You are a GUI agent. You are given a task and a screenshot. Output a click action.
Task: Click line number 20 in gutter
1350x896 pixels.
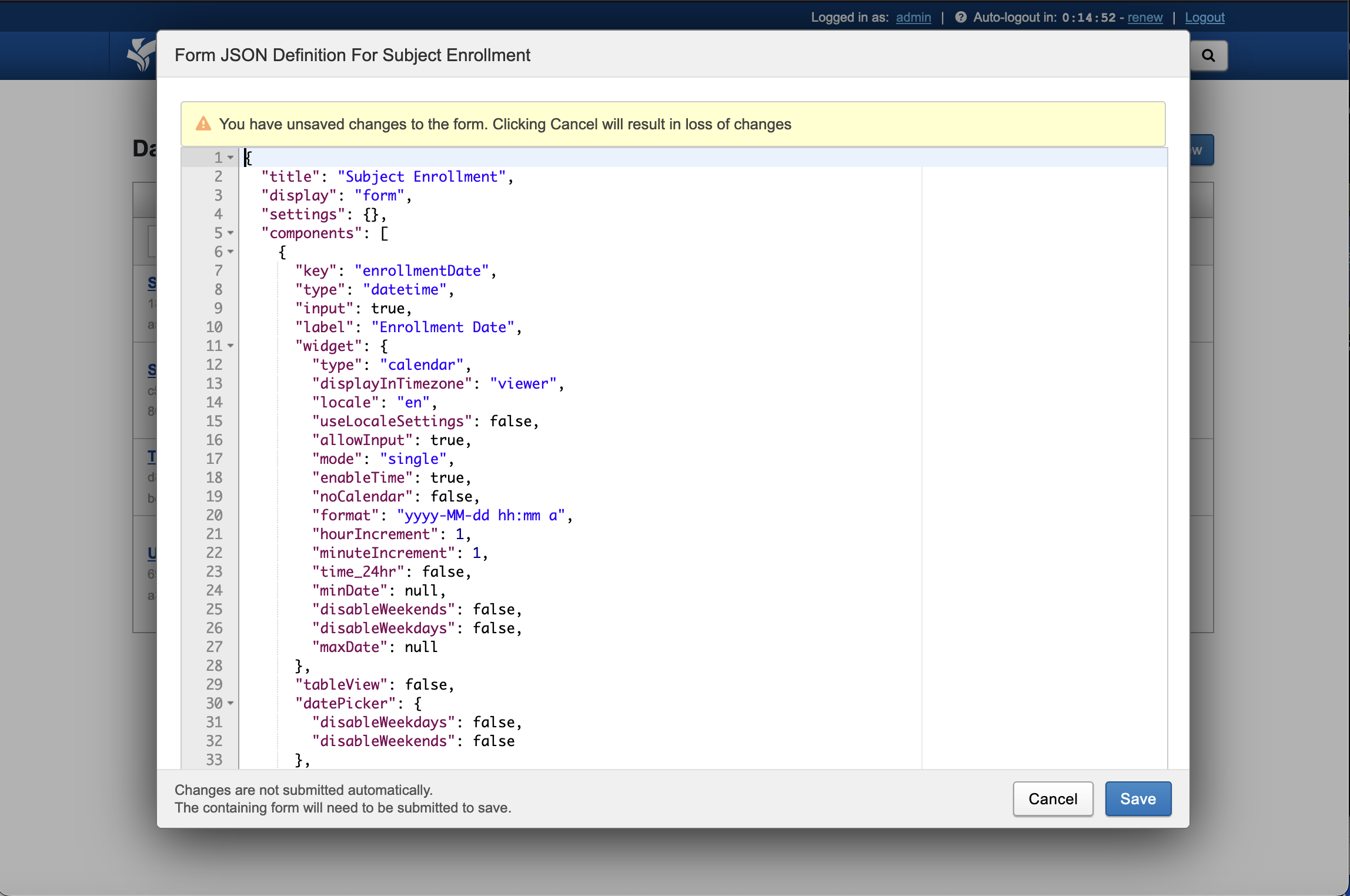[x=214, y=515]
